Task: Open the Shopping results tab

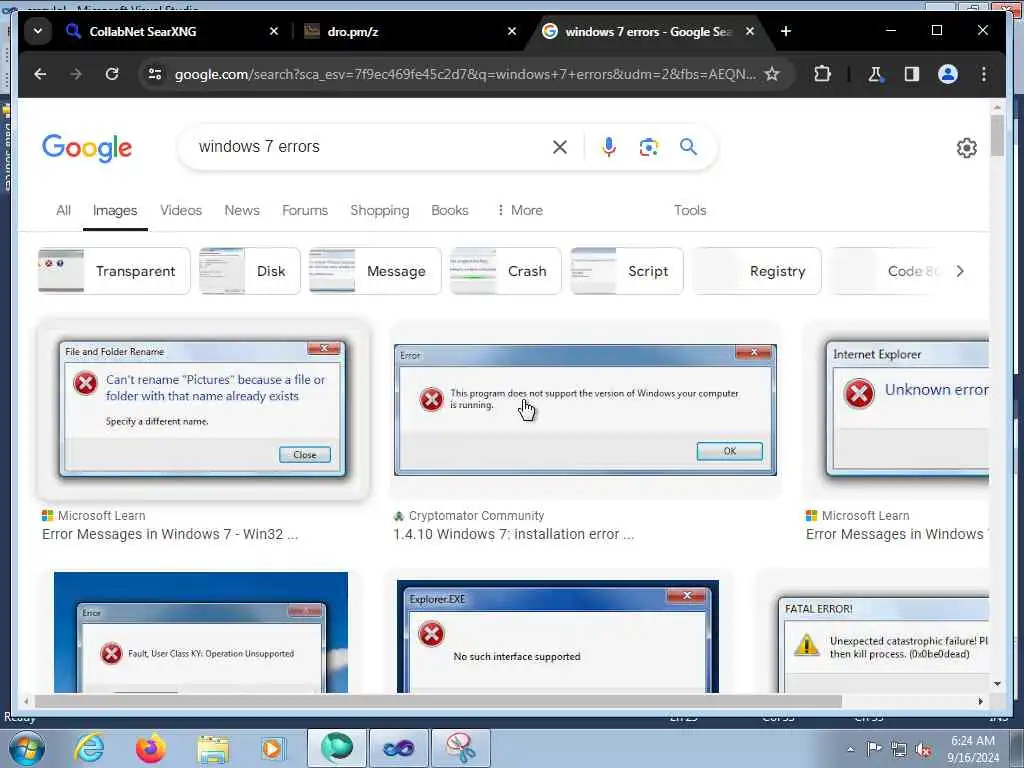Action: (x=379, y=210)
